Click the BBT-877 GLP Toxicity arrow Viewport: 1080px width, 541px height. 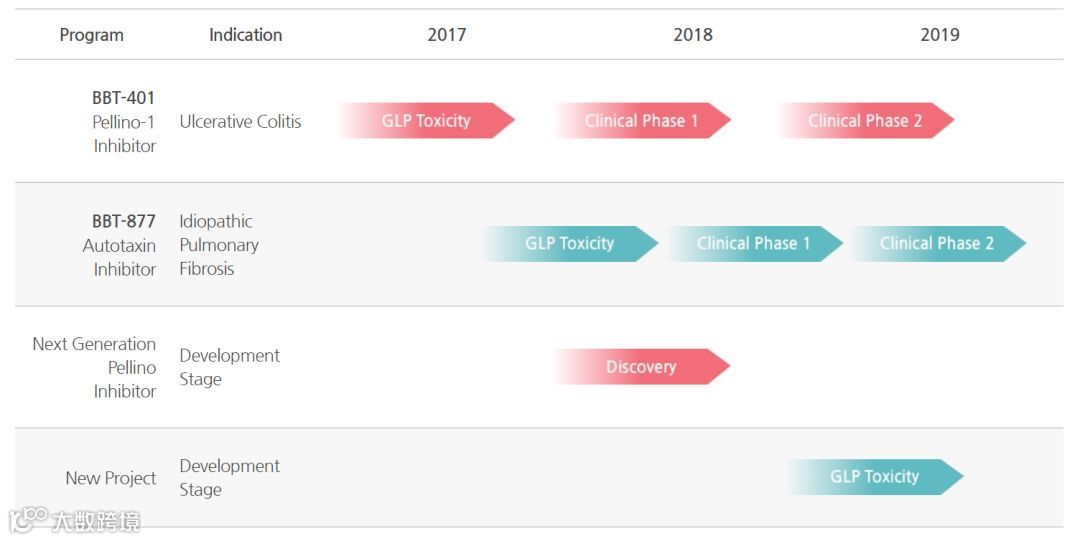pyautogui.click(x=570, y=243)
